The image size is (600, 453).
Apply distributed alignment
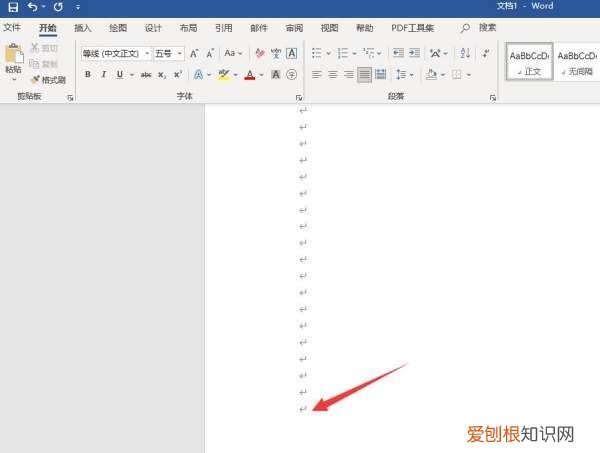point(380,74)
